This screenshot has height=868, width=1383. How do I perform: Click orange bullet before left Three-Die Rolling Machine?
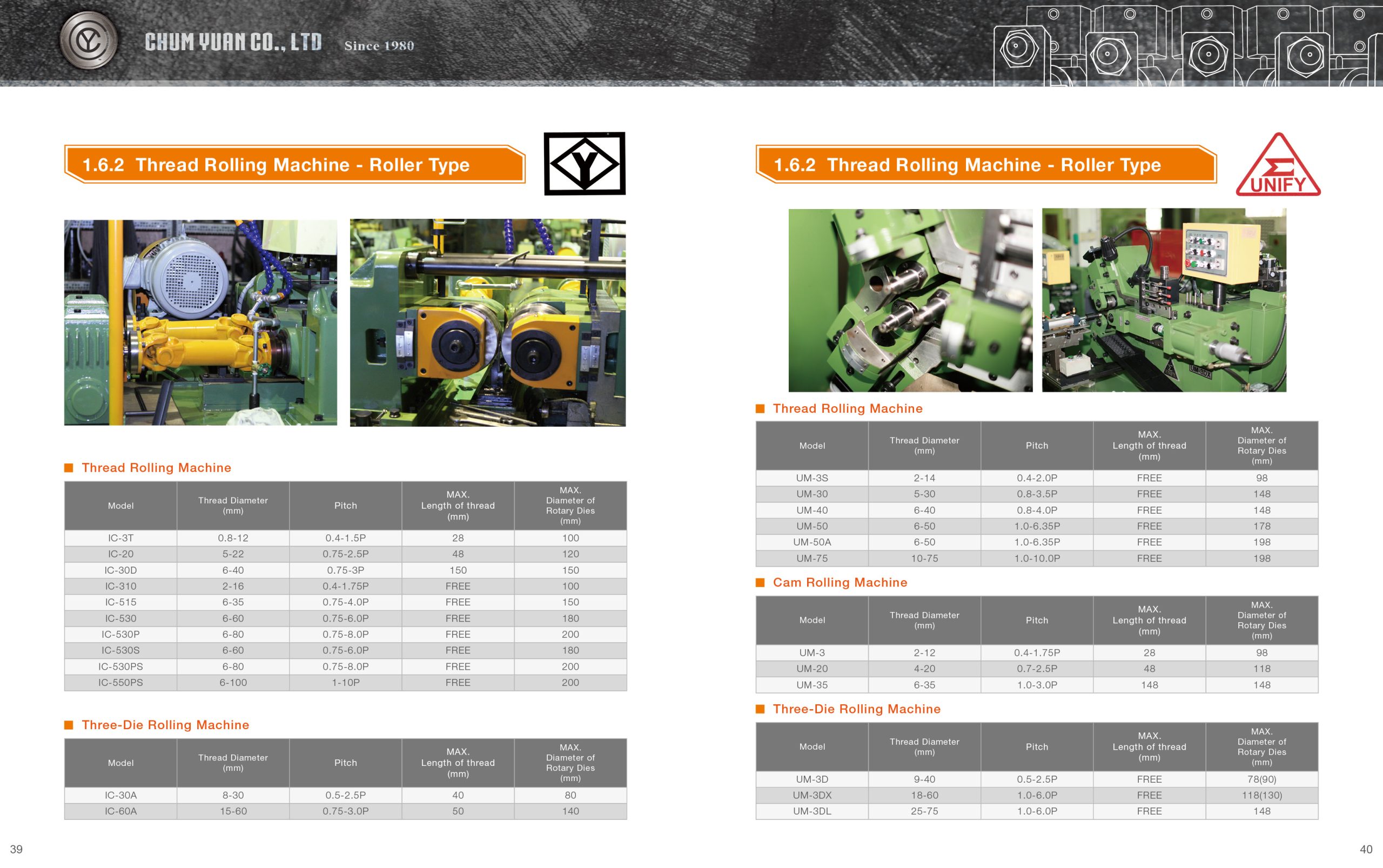[x=69, y=725]
